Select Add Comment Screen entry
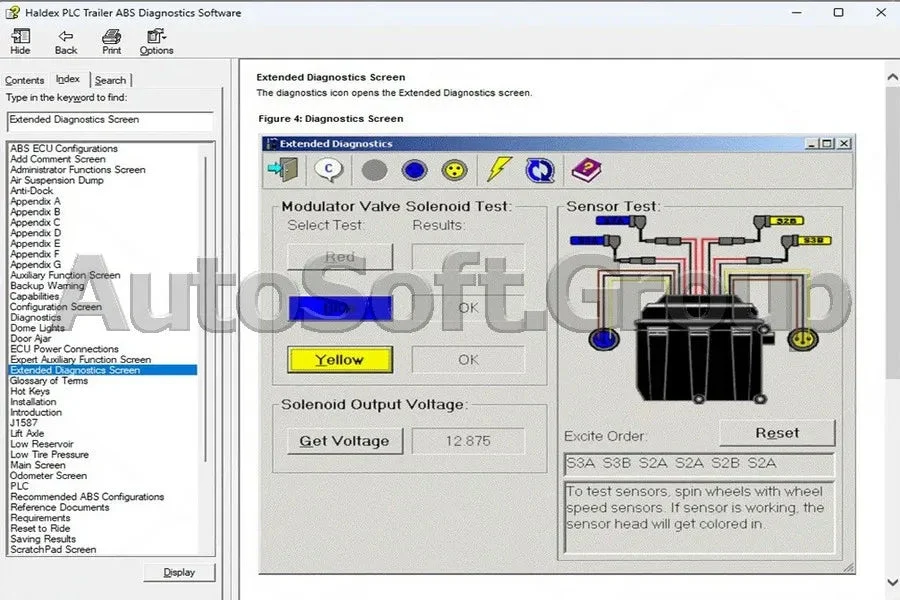Image resolution: width=900 pixels, height=600 pixels. (x=58, y=159)
